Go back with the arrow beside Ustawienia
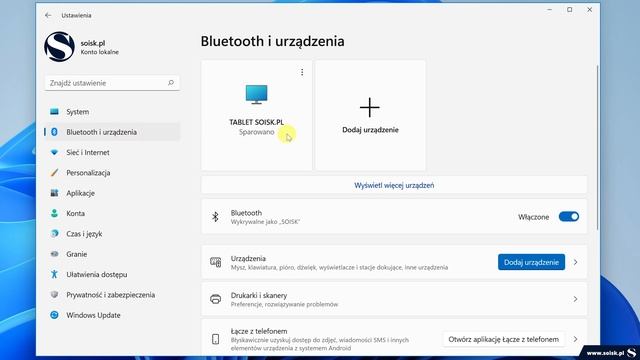 click(48, 15)
